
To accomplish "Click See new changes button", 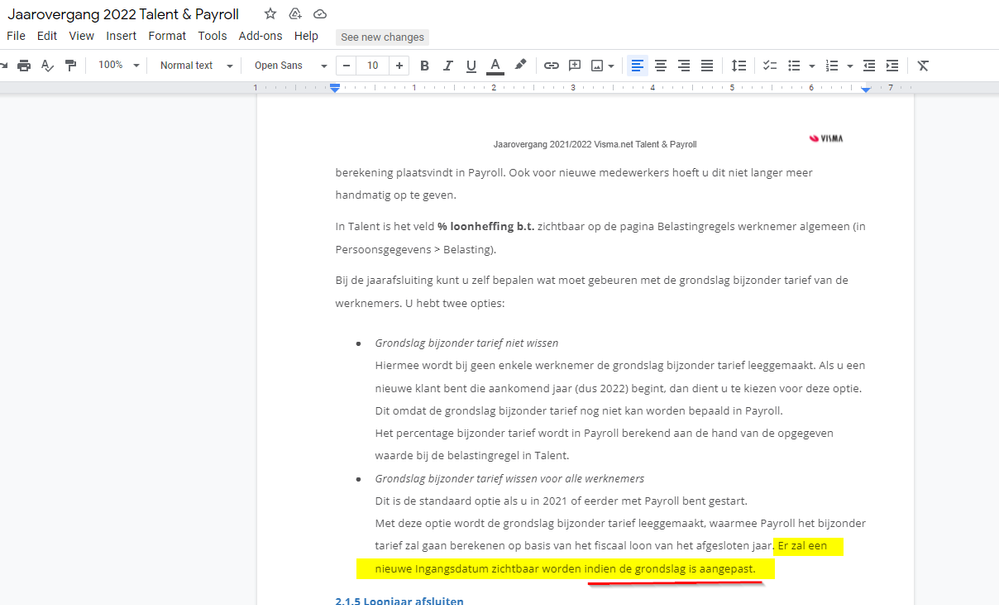I will point(382,37).
